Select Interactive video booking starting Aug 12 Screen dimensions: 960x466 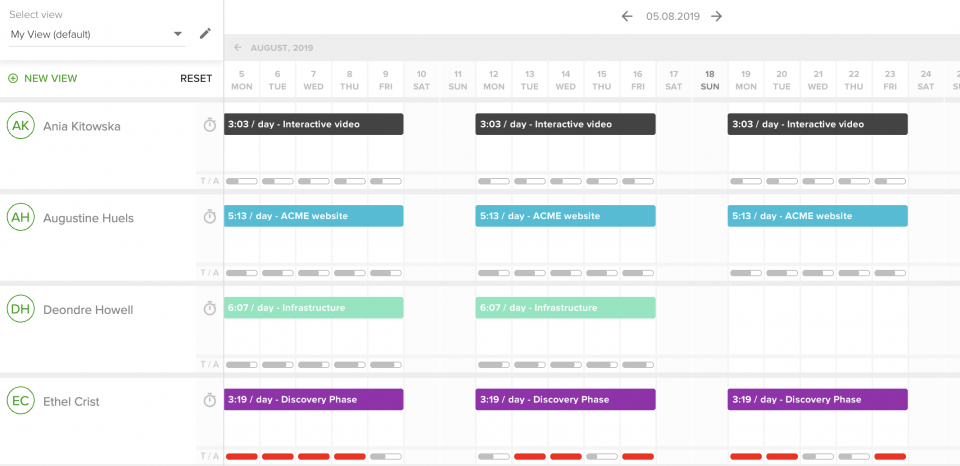pyautogui.click(x=565, y=124)
